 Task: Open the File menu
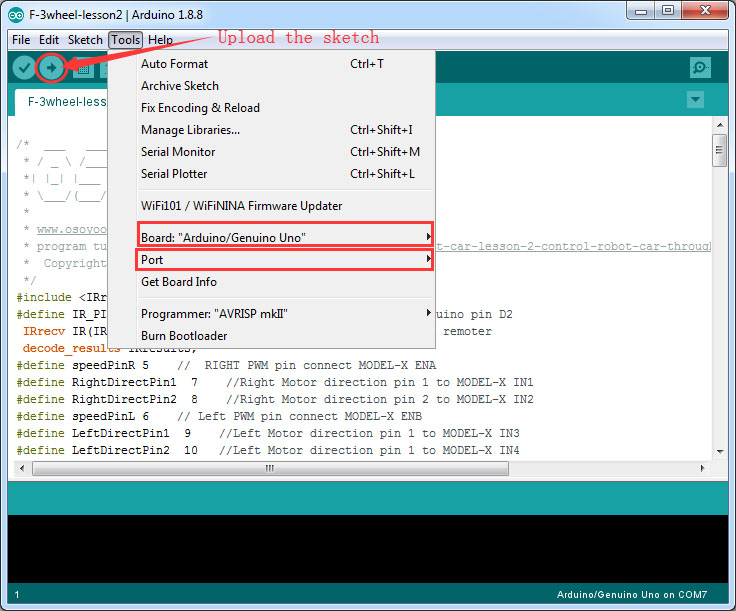21,40
